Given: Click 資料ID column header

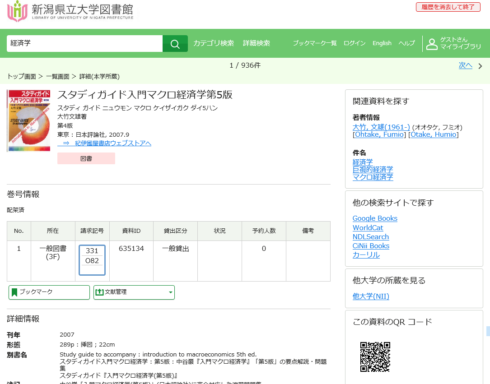Looking at the screenshot, I should [x=131, y=231].
